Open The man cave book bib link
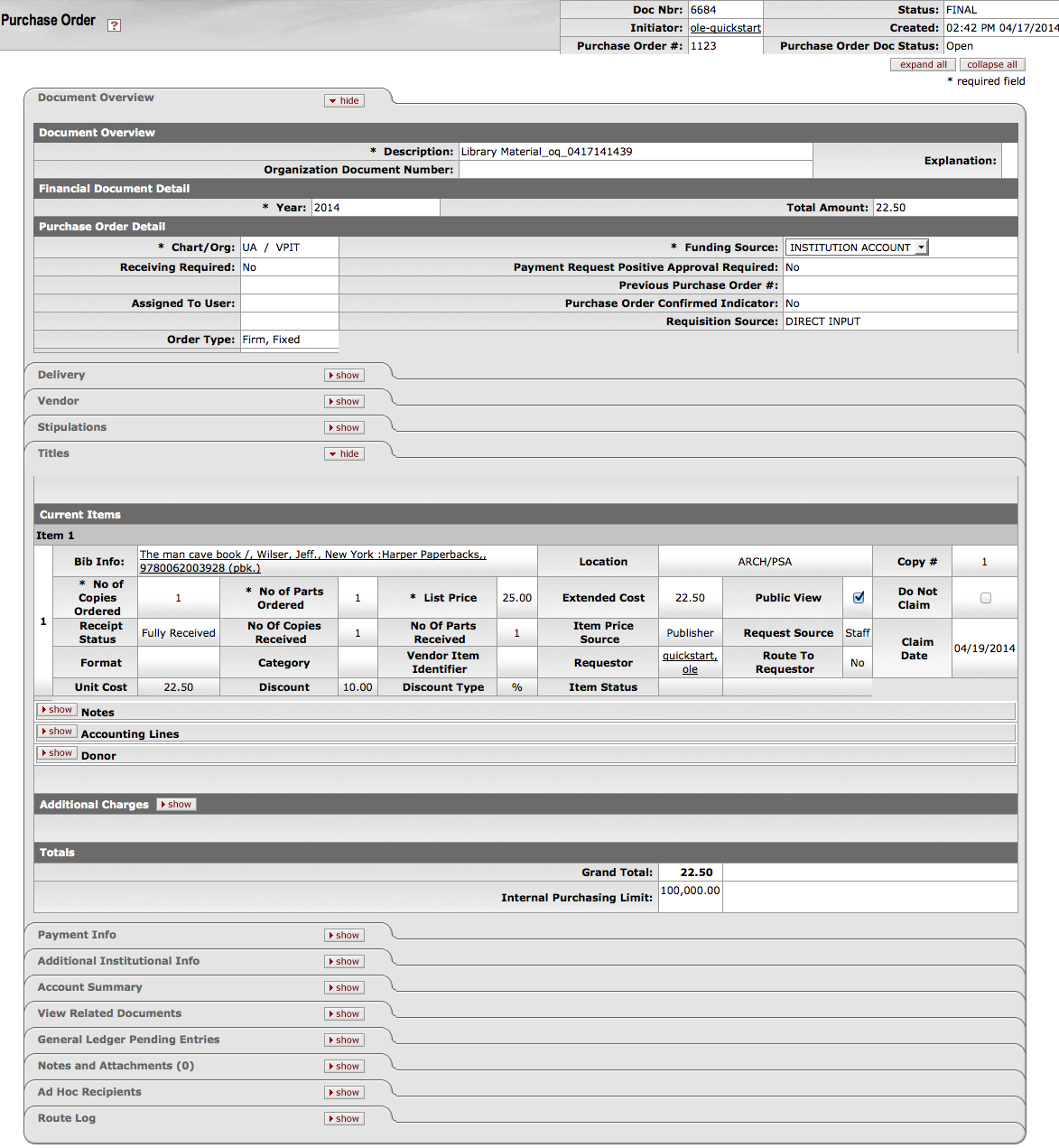The image size is (1059, 1148). 312,561
